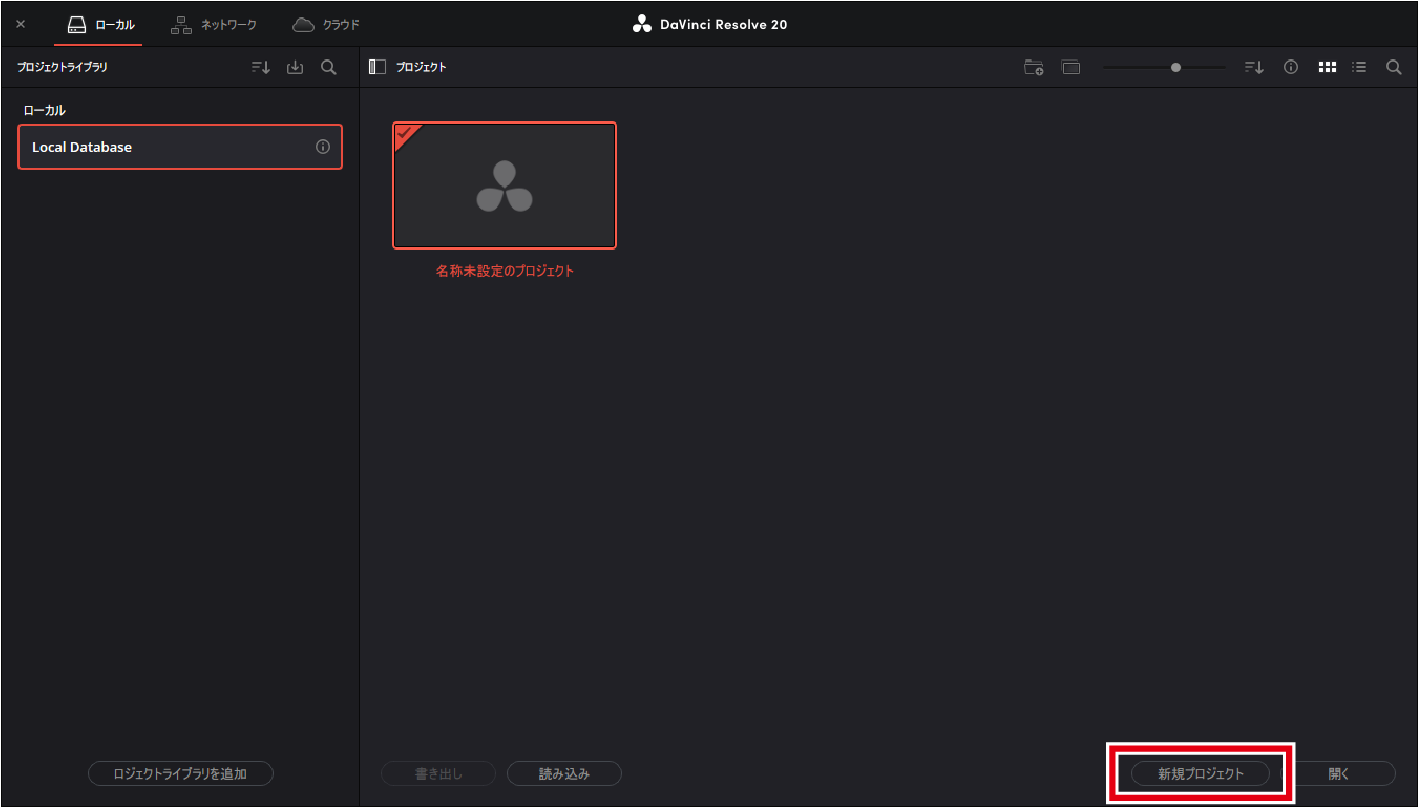
Task: Open the クラウド tab
Action: pyautogui.click(x=326, y=24)
